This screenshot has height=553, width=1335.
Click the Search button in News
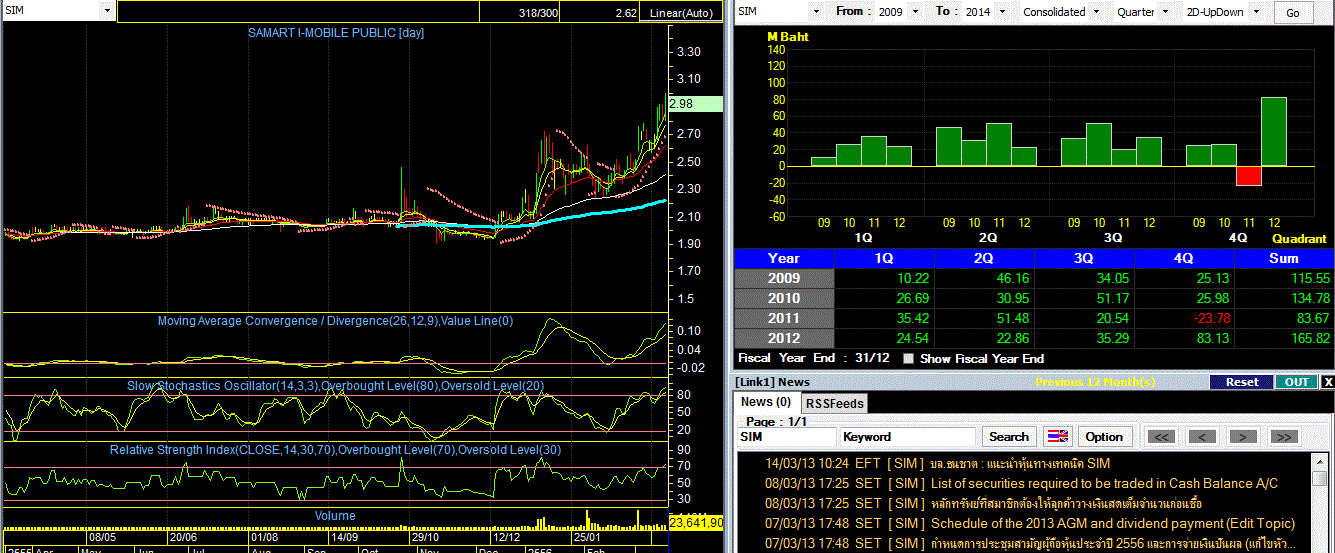coord(1009,437)
